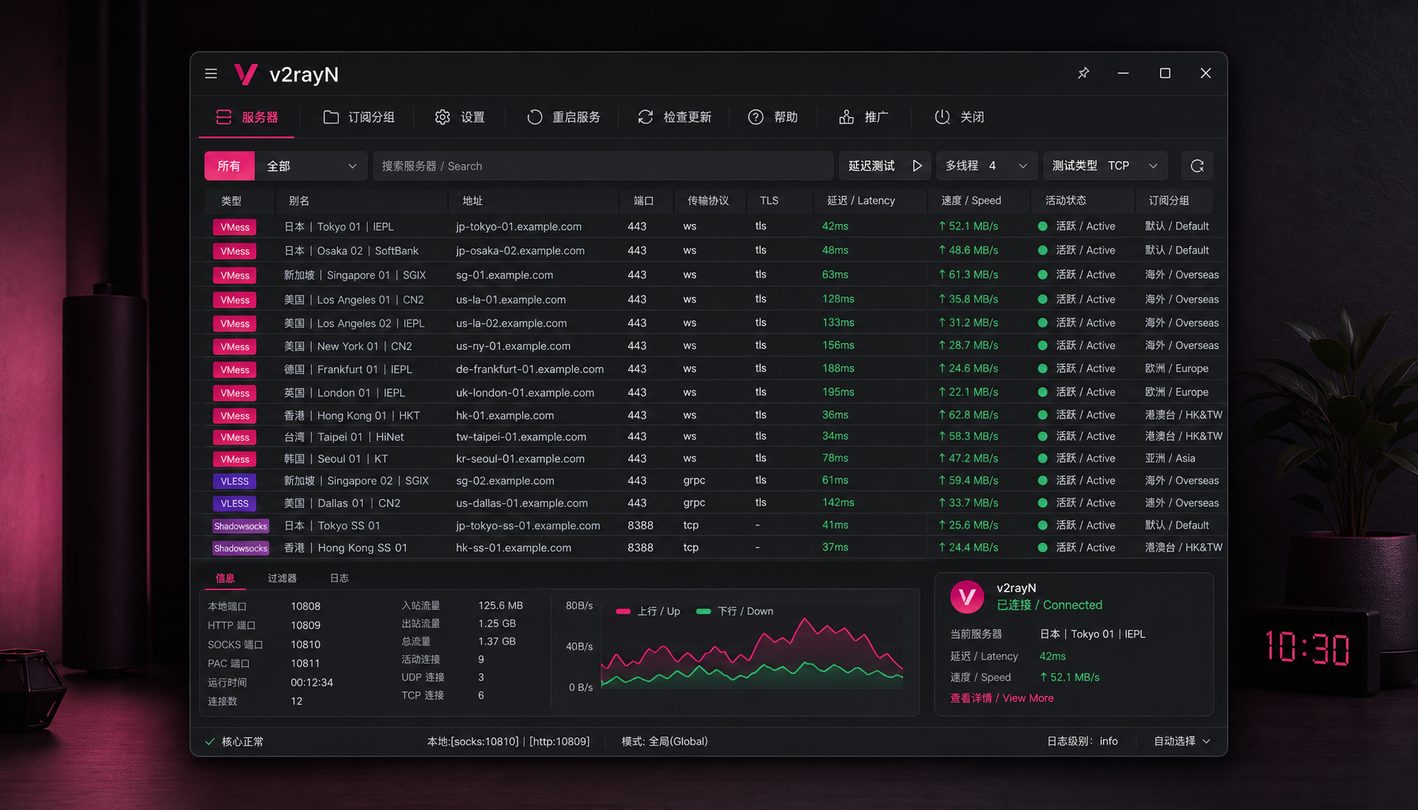Open the 订阅分组 folder tab
Viewport: 1418px width, 810px height.
tap(359, 117)
